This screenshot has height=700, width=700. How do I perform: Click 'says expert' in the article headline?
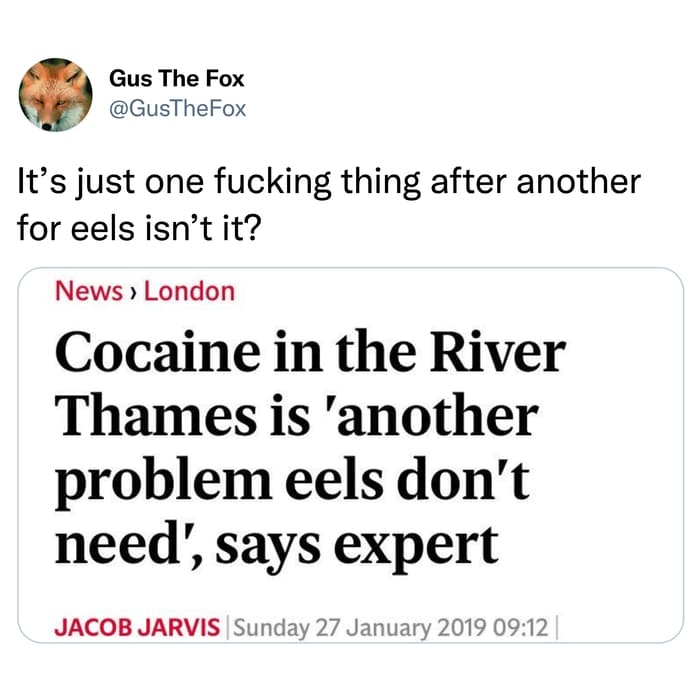(357, 546)
